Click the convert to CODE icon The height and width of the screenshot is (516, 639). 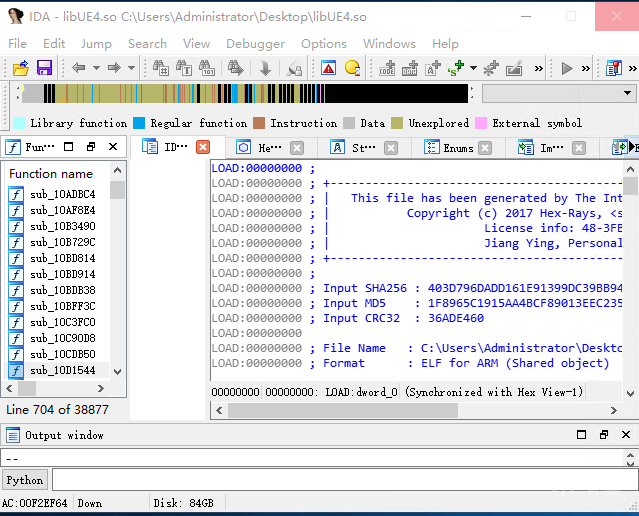[387, 68]
